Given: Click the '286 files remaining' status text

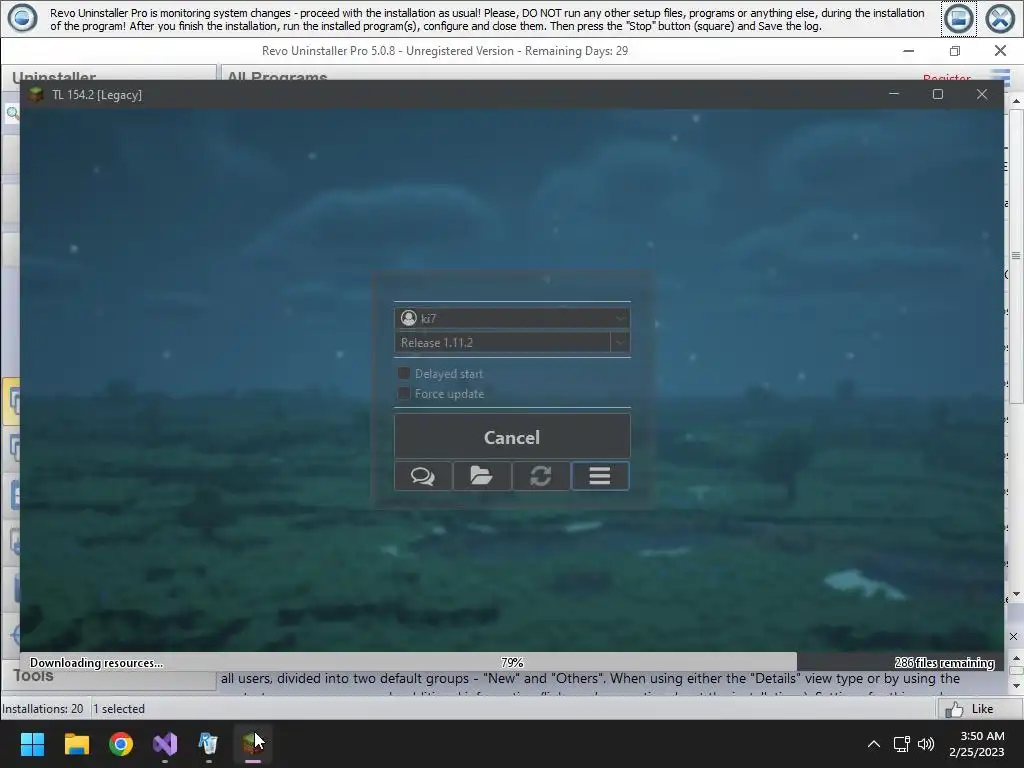Looking at the screenshot, I should (x=944, y=662).
